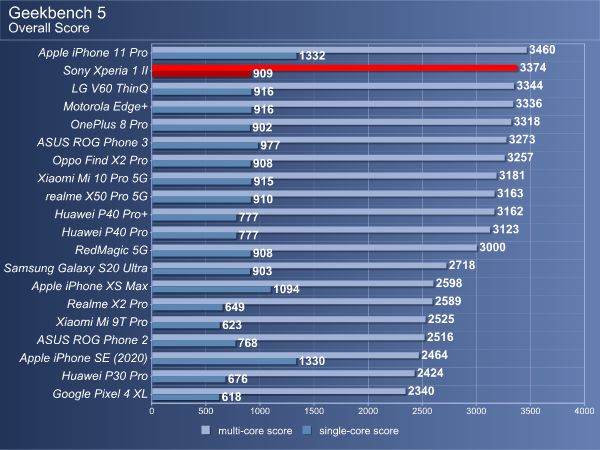Click the 3344 score value

pos(530,86)
